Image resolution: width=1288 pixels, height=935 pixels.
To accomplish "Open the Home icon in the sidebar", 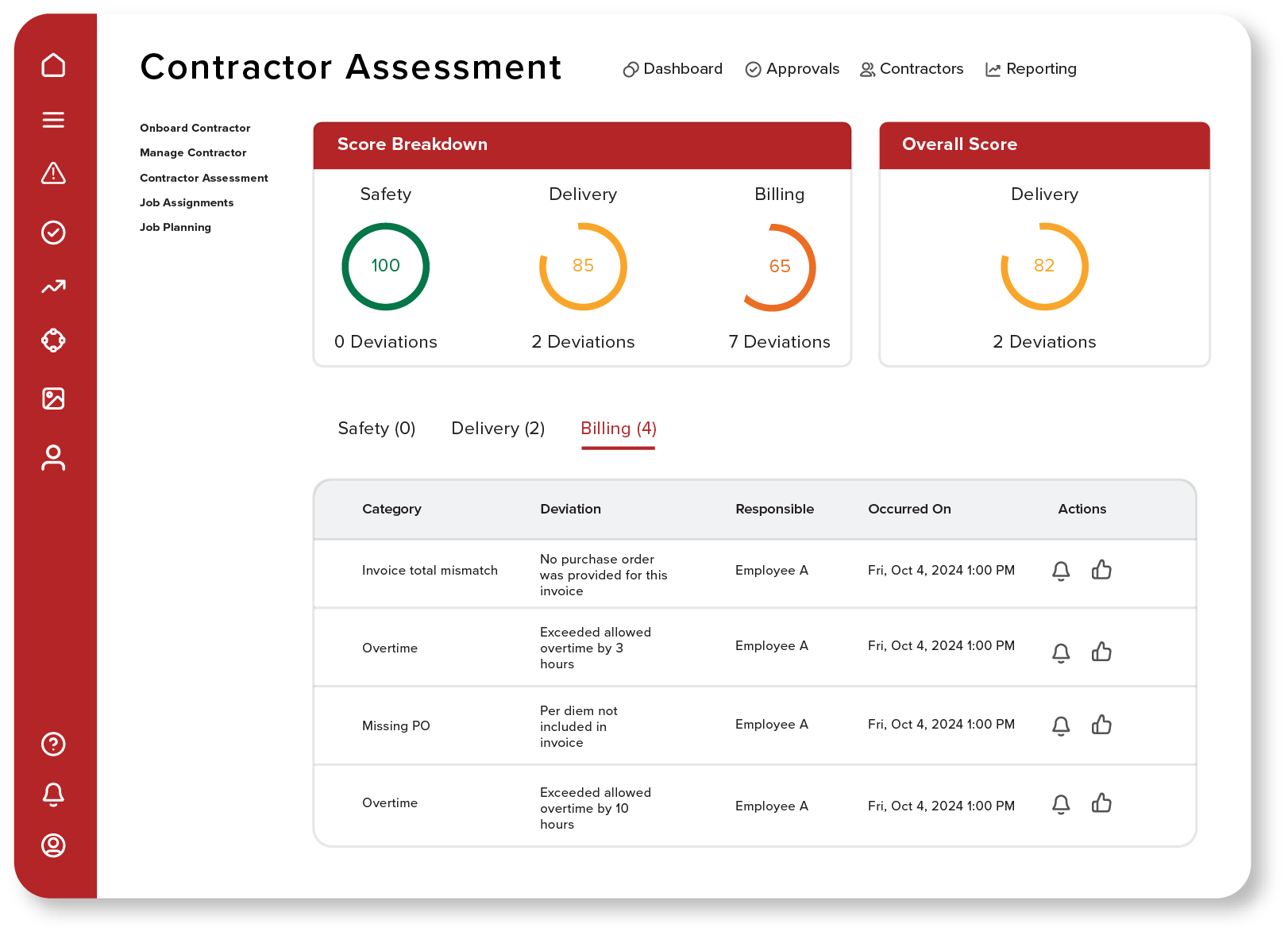I will point(53,65).
